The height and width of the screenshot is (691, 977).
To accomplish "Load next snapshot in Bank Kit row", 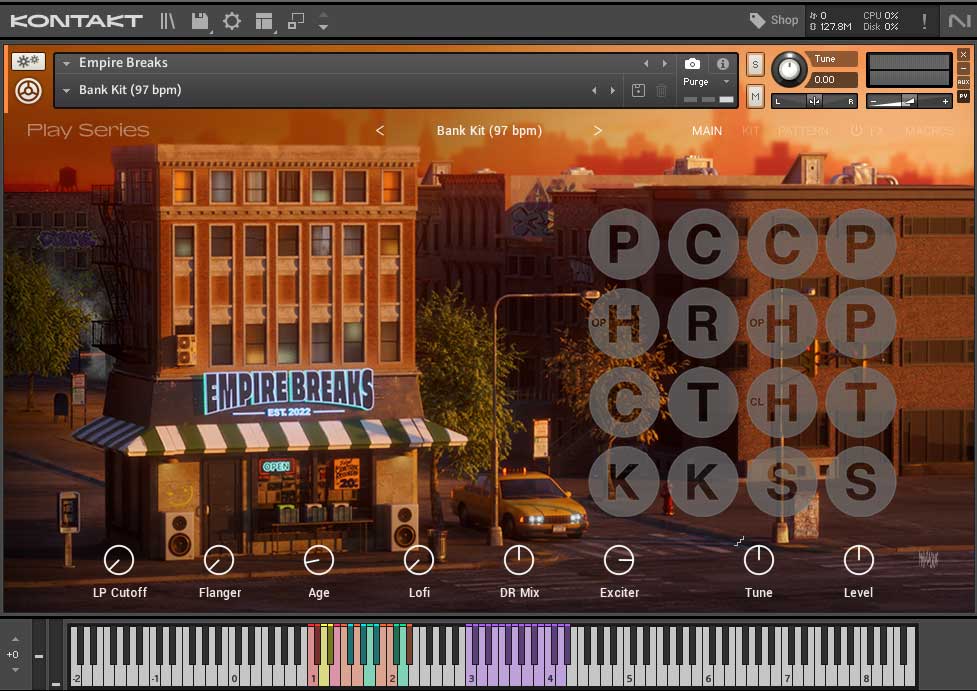I will point(613,90).
